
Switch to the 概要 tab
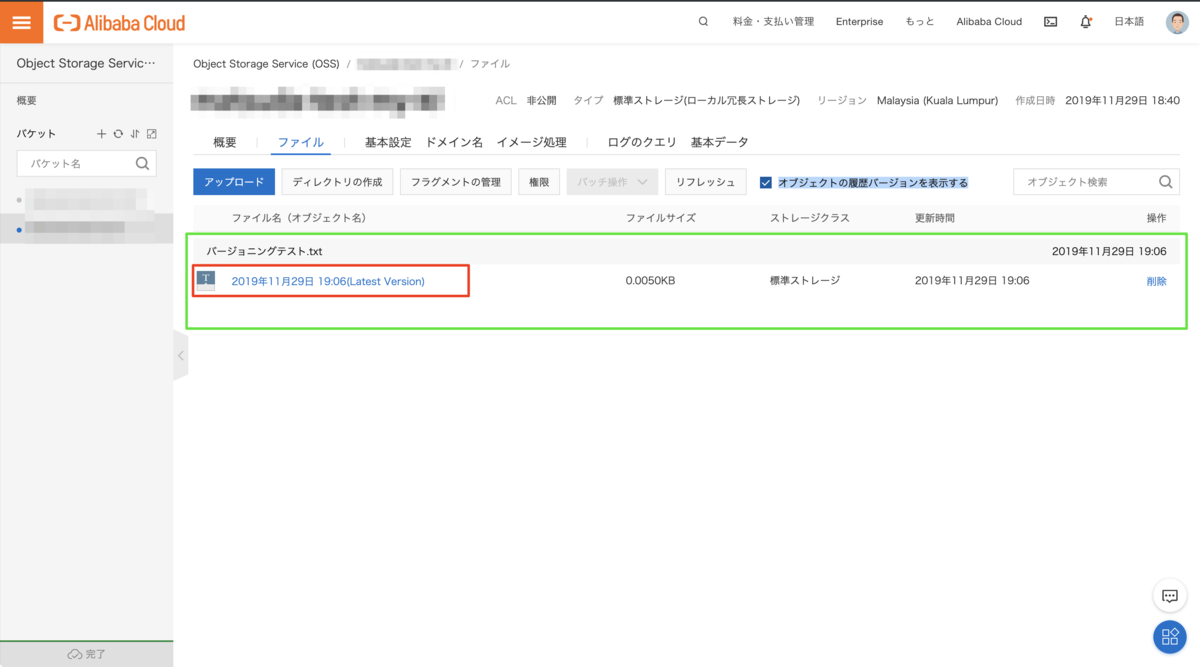pyautogui.click(x=225, y=142)
